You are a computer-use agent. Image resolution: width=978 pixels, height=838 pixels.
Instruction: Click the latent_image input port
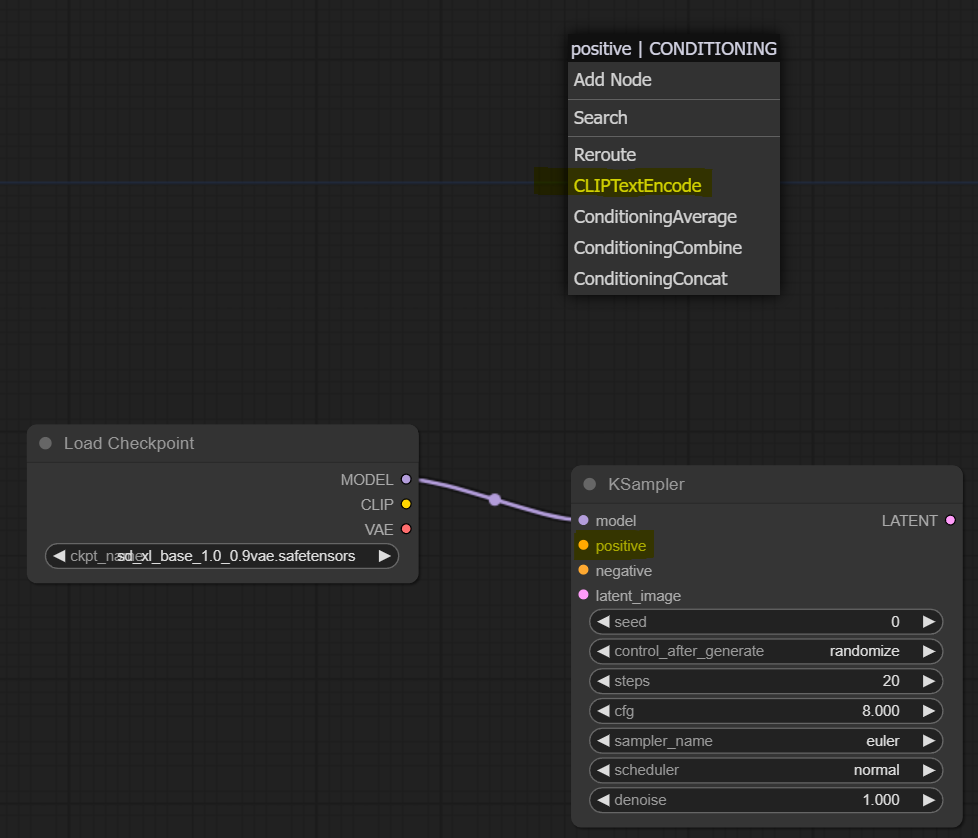click(582, 595)
